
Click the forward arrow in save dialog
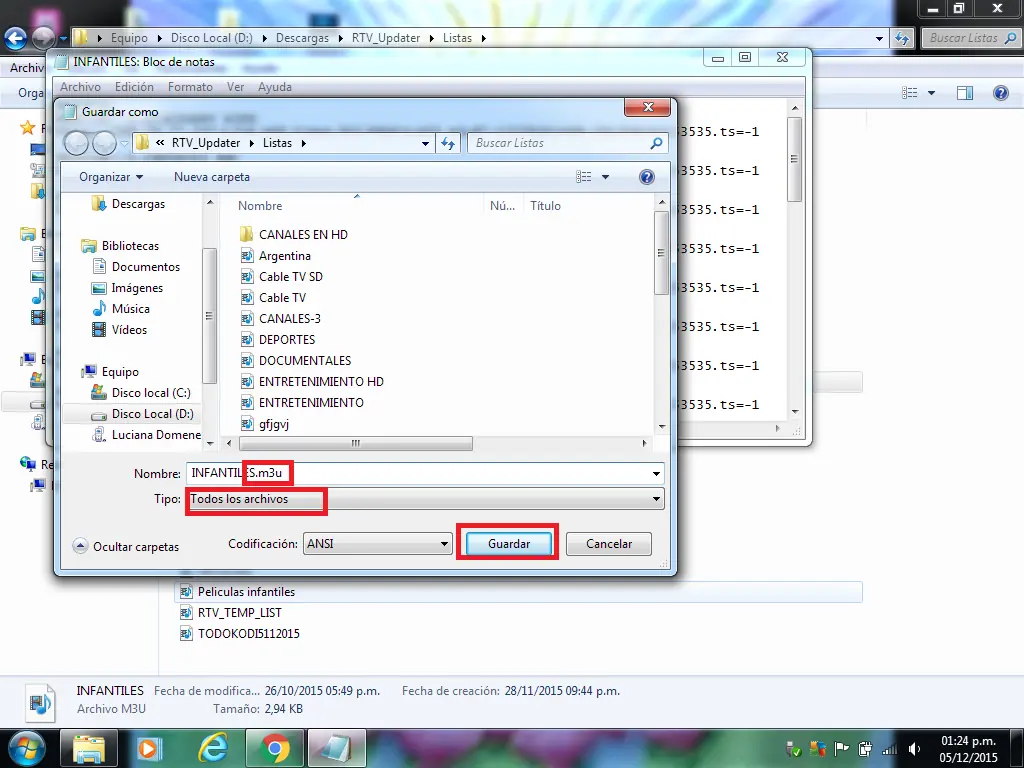(104, 143)
